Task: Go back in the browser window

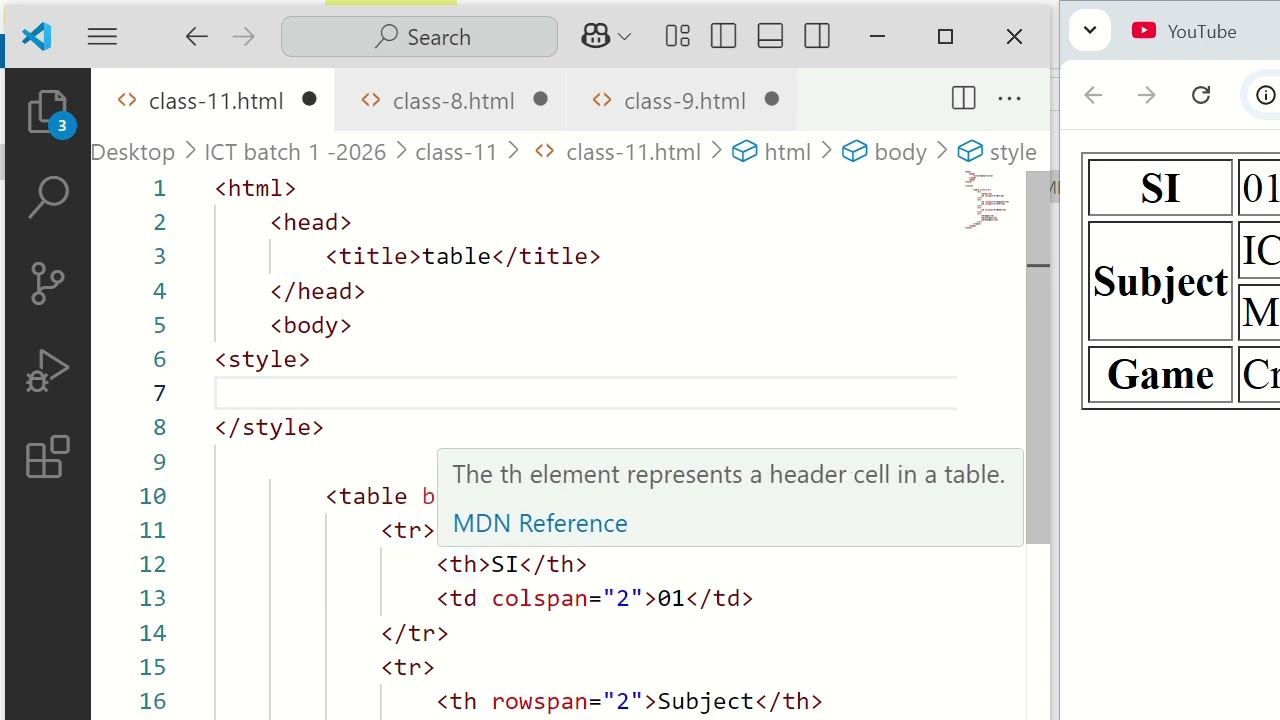Action: pyautogui.click(x=1093, y=95)
